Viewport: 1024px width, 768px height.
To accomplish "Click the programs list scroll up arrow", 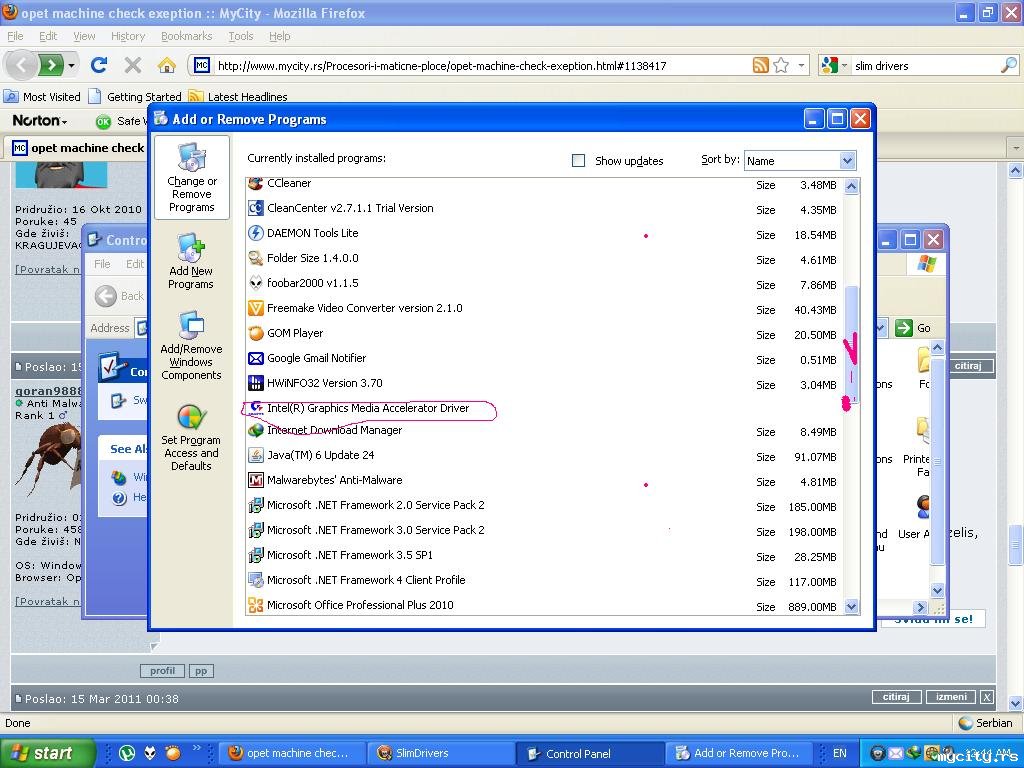I will [851, 186].
